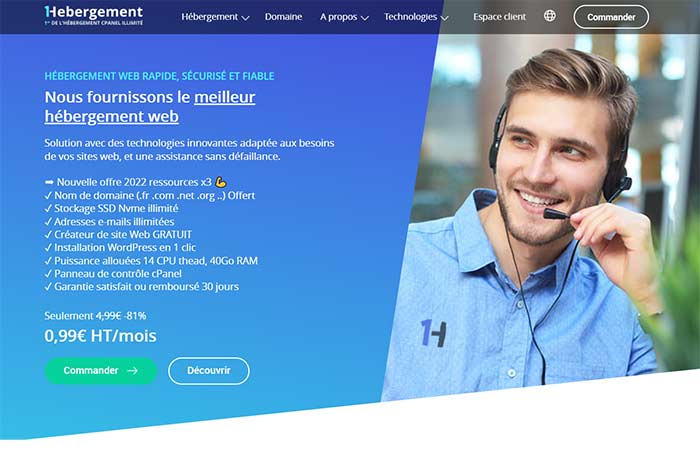The image size is (700, 475).
Task: Open the Espace client menu item
Action: click(x=500, y=17)
